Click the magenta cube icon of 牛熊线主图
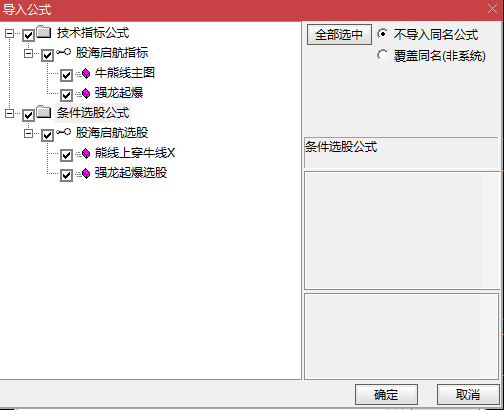 pos(86,74)
